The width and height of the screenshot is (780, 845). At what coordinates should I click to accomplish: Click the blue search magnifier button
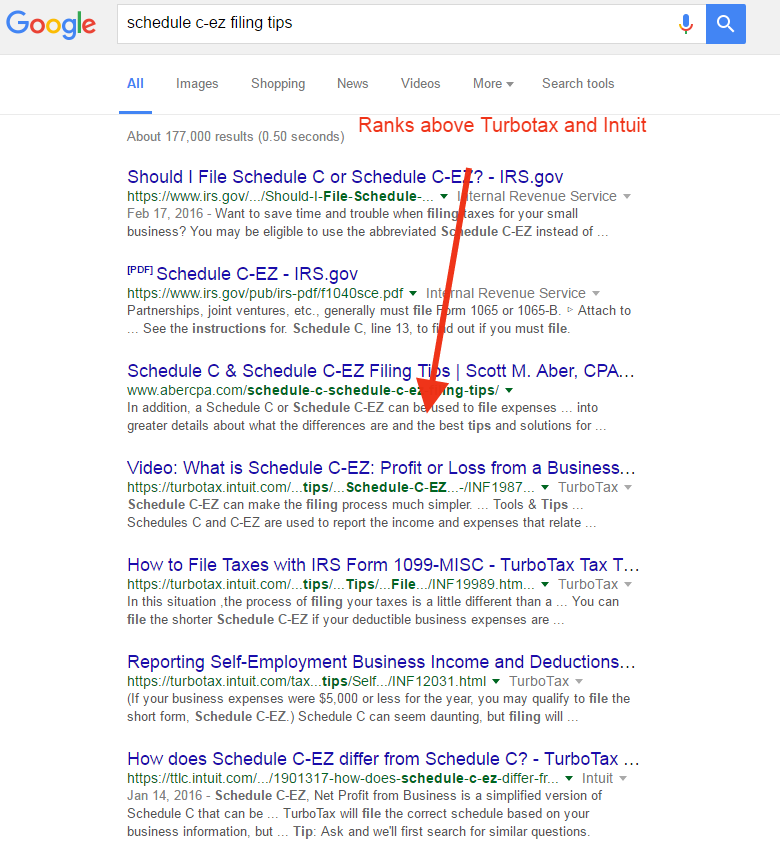click(x=726, y=24)
